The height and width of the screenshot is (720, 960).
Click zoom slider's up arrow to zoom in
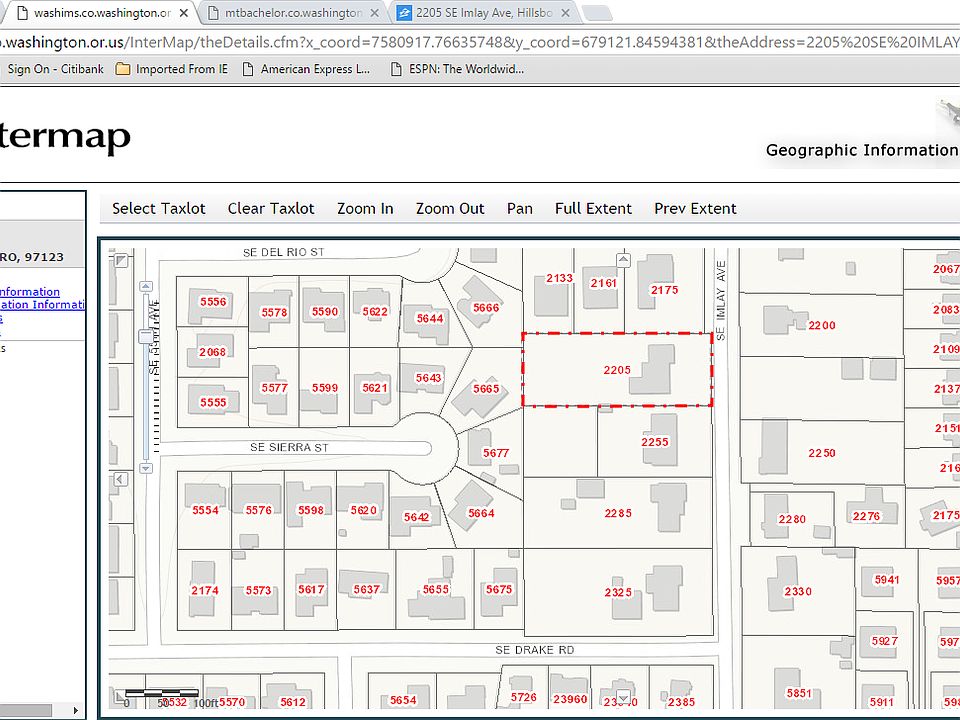click(146, 286)
